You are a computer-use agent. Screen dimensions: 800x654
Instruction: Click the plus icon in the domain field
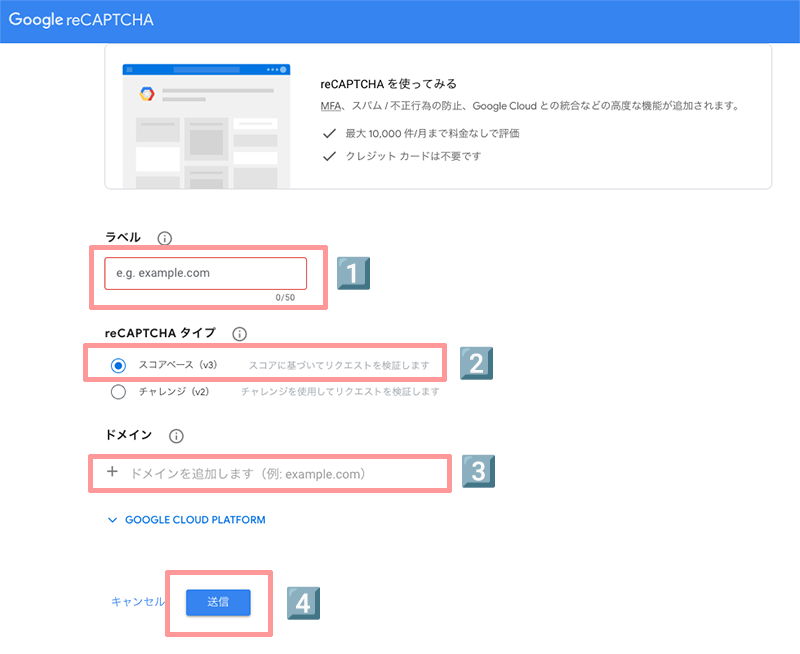pyautogui.click(x=112, y=472)
